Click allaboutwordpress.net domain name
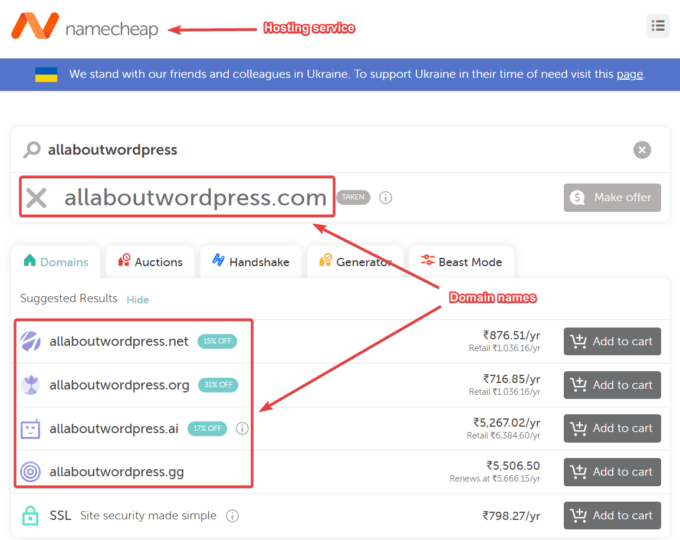The image size is (680, 540). pos(119,341)
